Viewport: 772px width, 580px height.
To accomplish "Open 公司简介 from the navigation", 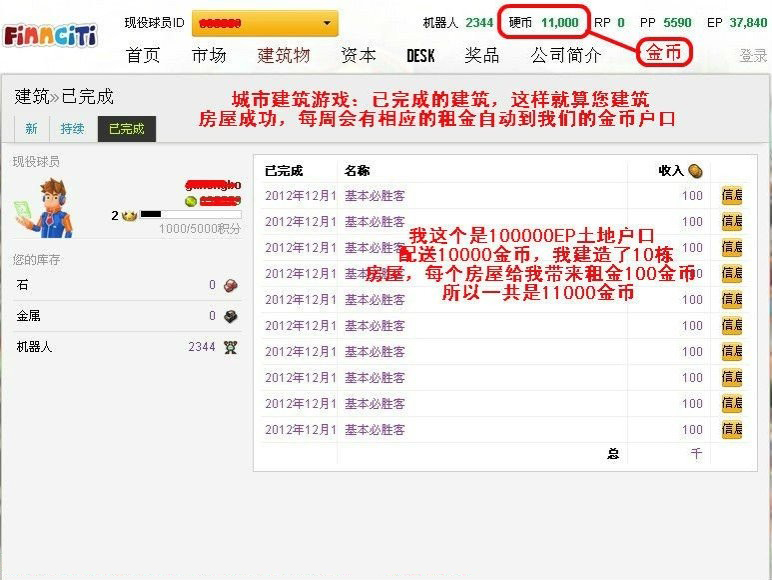I will (566, 56).
